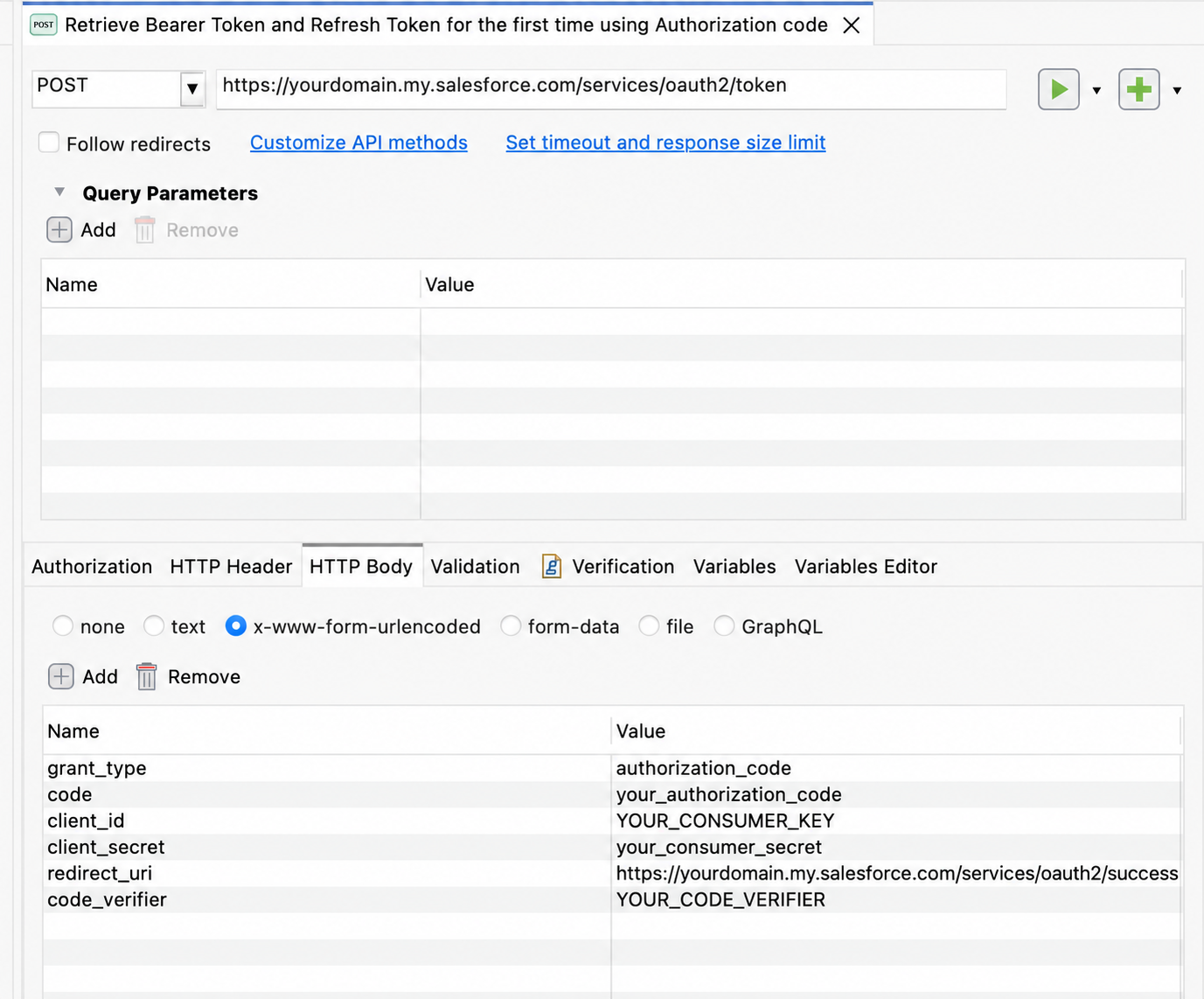Select the client_id row name

[327, 821]
